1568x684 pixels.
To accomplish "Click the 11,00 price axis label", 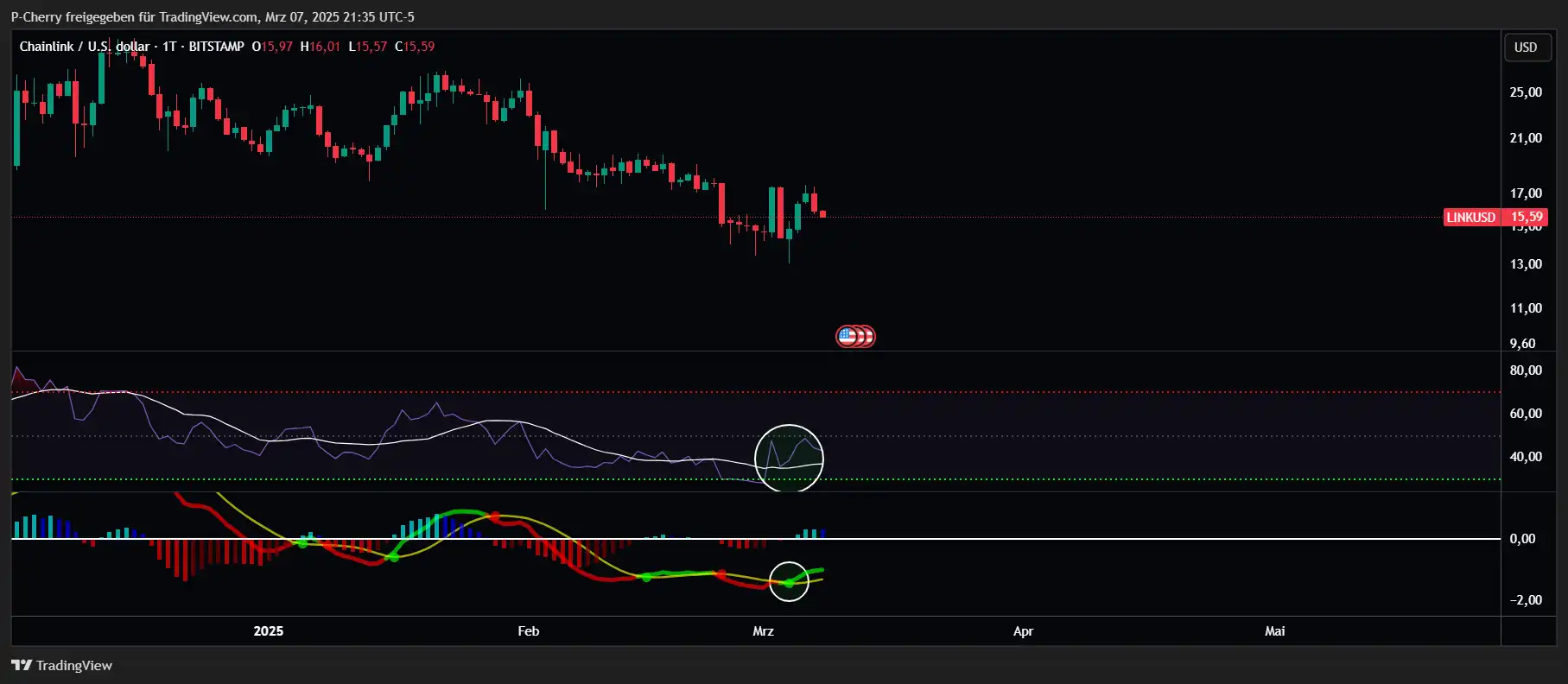I will click(1526, 308).
